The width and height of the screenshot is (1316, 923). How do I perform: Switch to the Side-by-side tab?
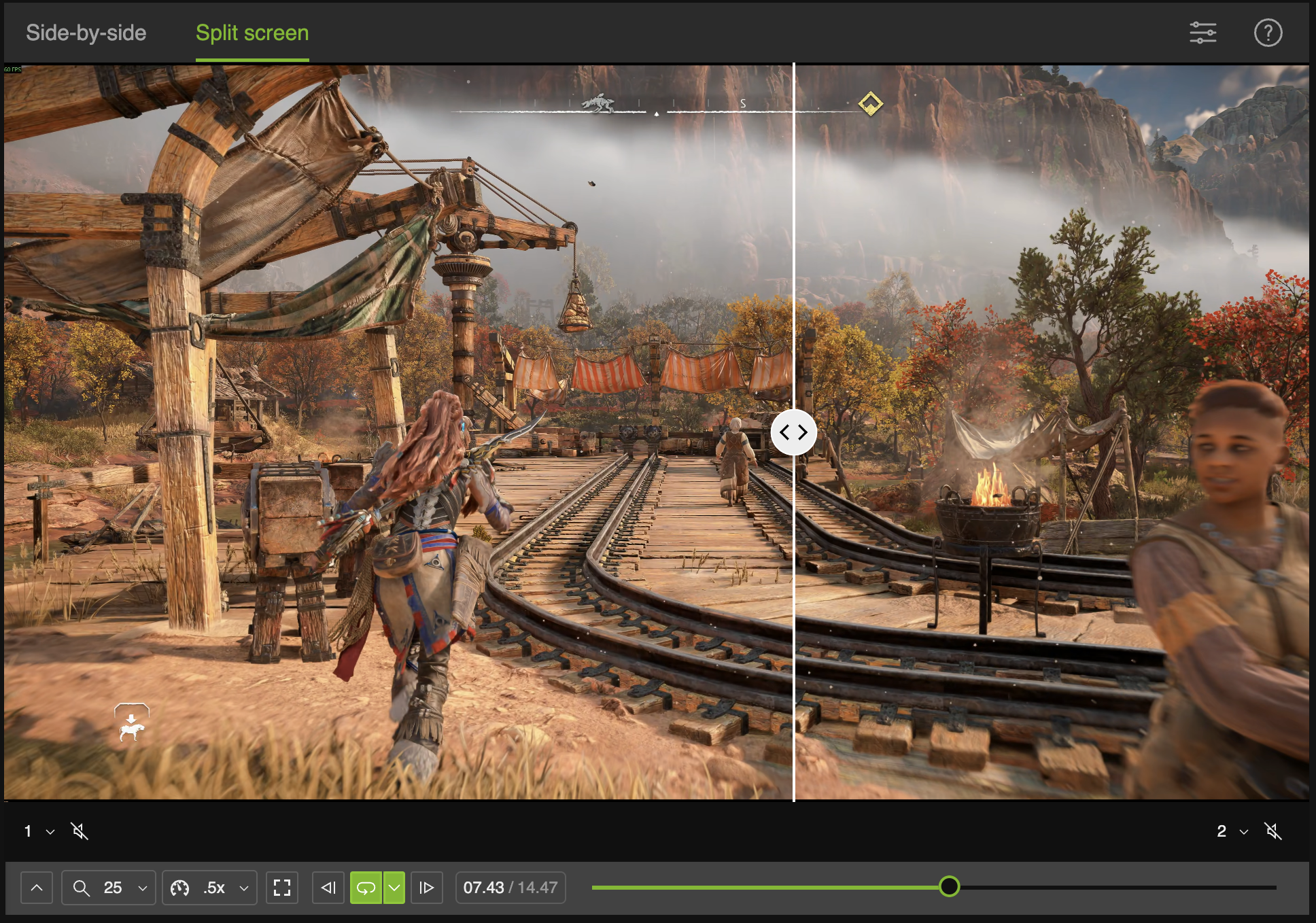point(86,33)
